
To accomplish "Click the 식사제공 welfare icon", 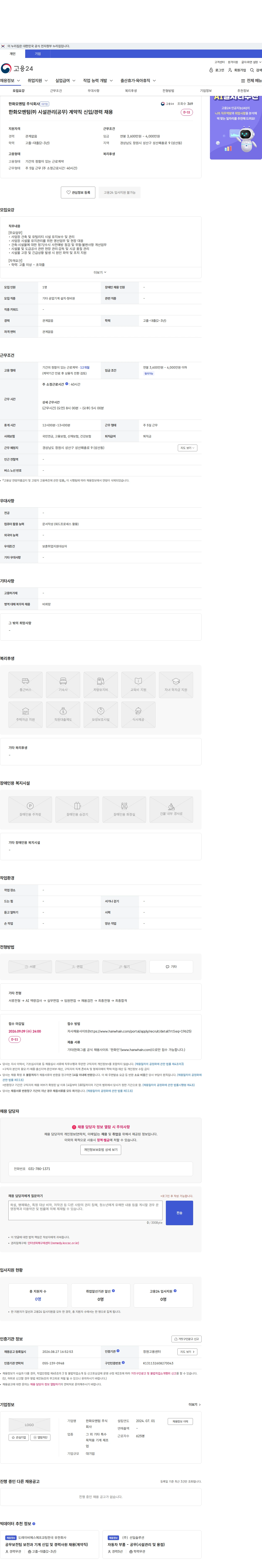I will (138, 715).
